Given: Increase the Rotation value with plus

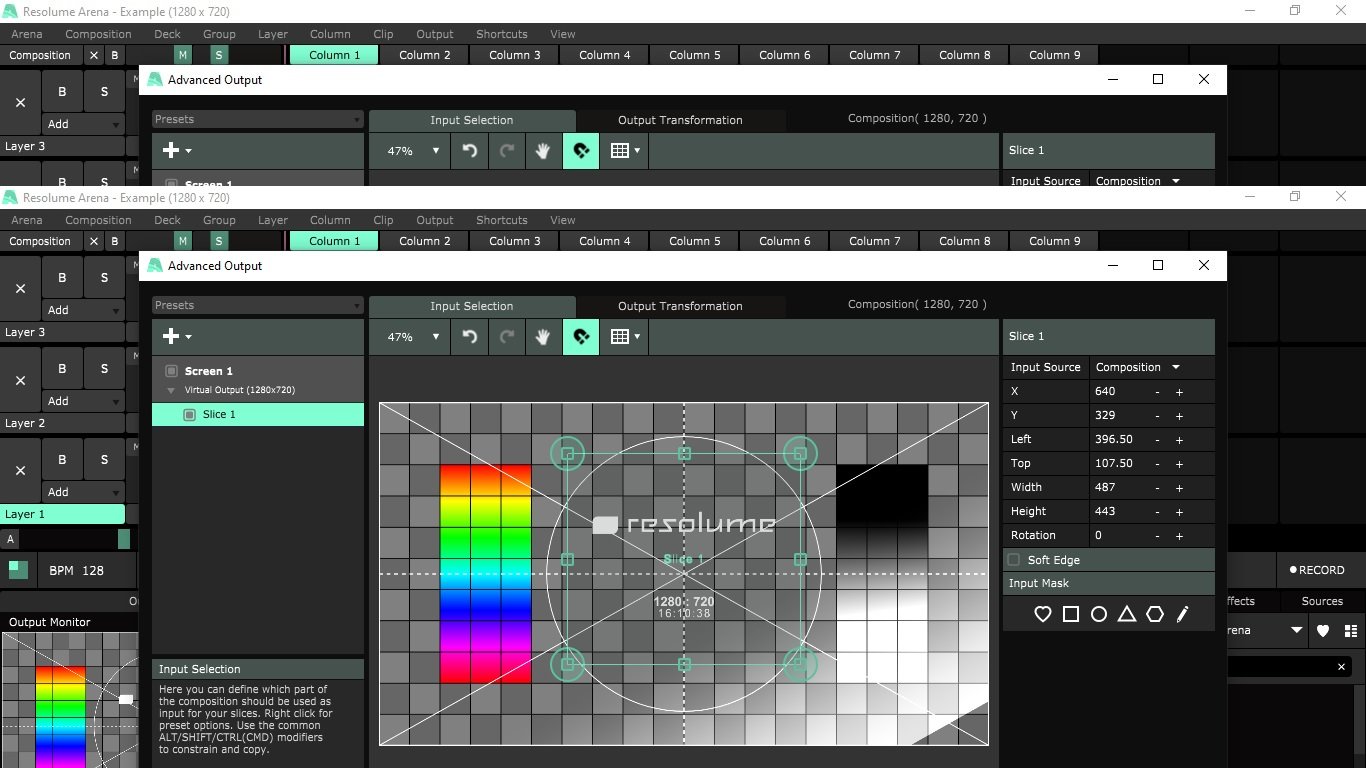Looking at the screenshot, I should [x=1179, y=536].
